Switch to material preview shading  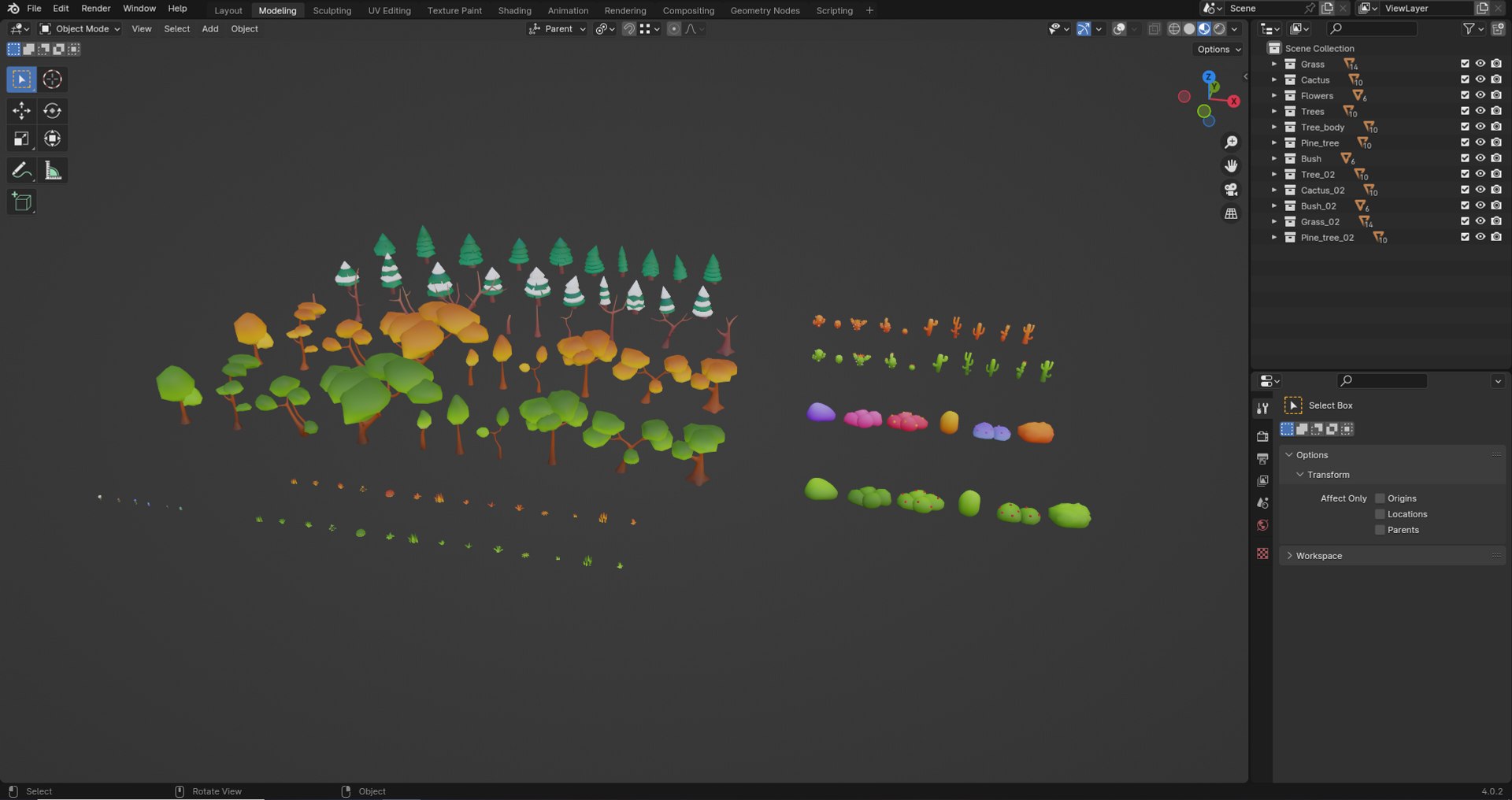1204,29
